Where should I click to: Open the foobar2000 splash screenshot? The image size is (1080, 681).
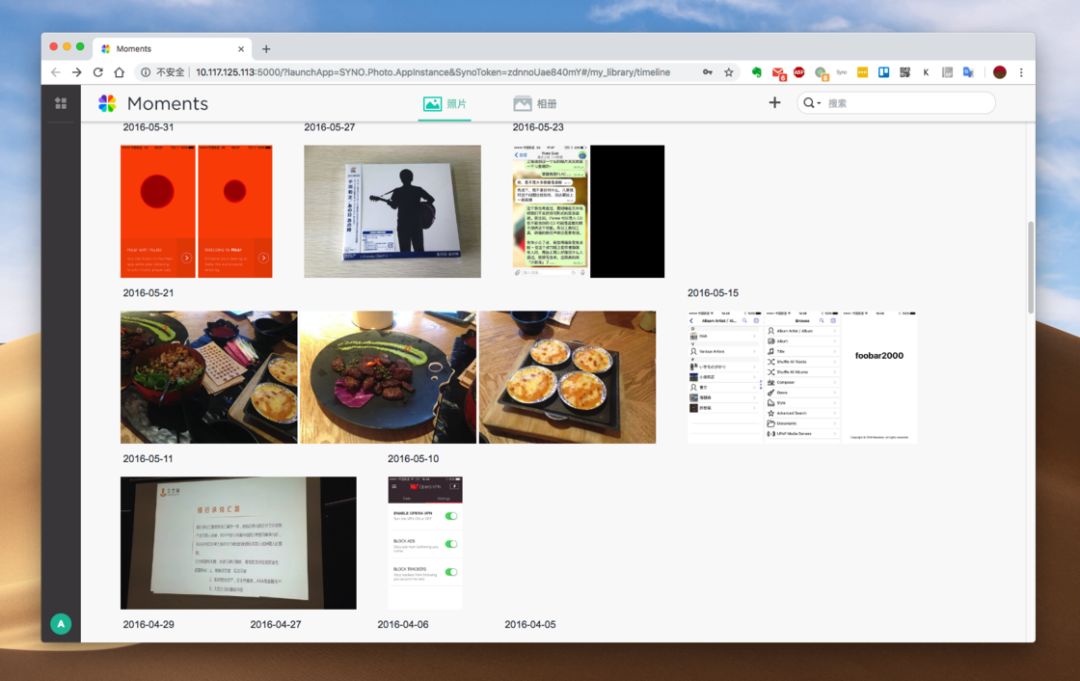(879, 377)
